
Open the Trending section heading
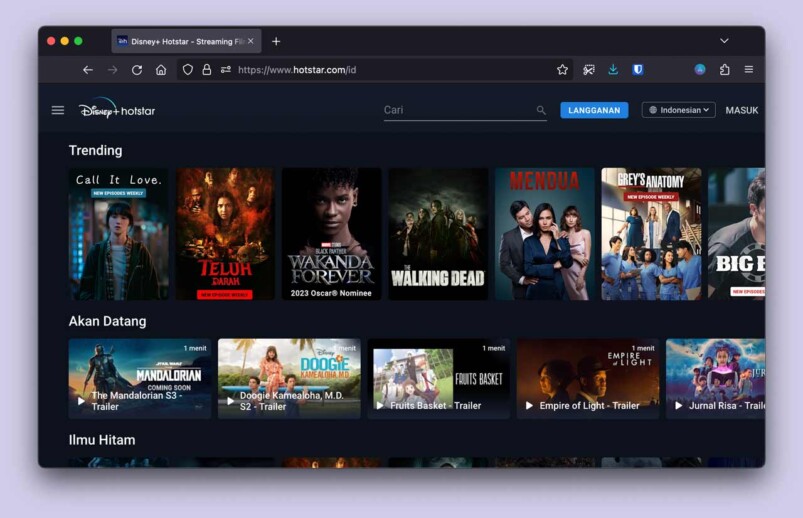[x=96, y=150]
